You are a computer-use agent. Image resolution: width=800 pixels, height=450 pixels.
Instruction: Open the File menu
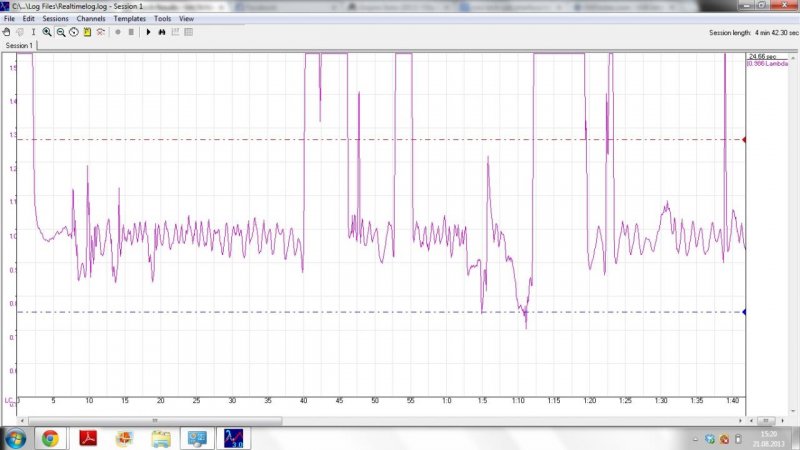(x=10, y=19)
